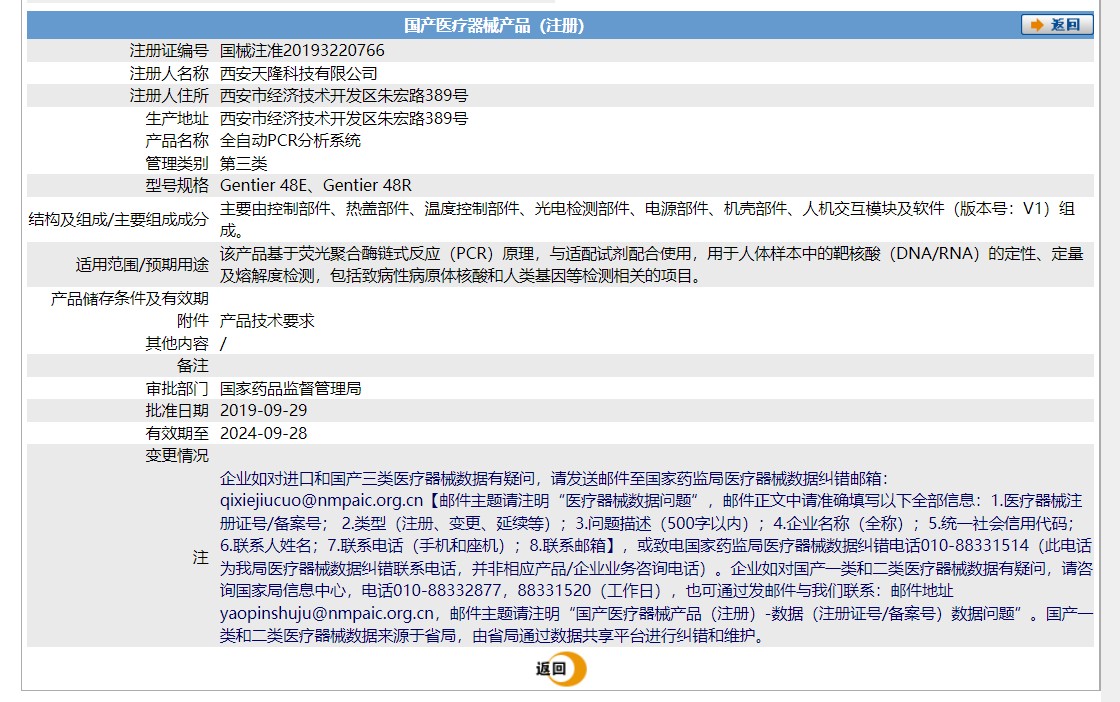Click the 有效期至 field label

click(177, 433)
